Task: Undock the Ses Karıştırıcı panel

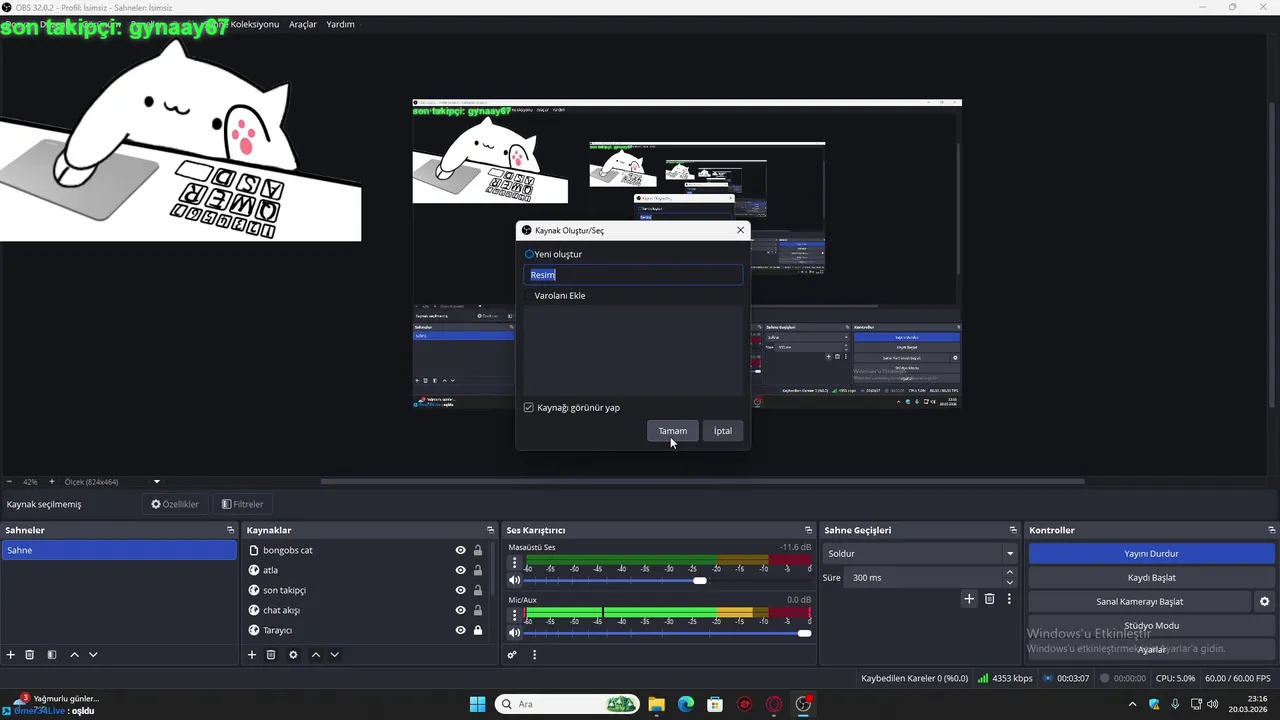Action: pos(808,530)
